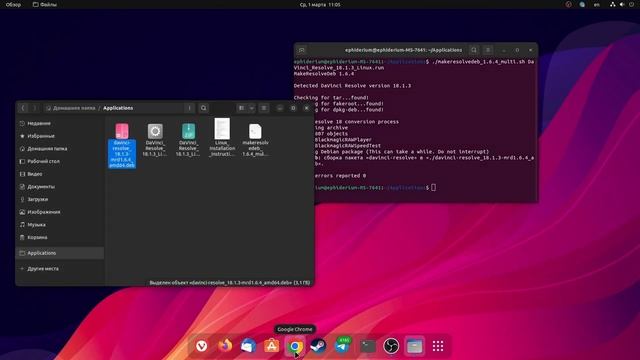640x360 pixels.
Task: Click the red tray indicator in top bar
Action: [569, 4]
